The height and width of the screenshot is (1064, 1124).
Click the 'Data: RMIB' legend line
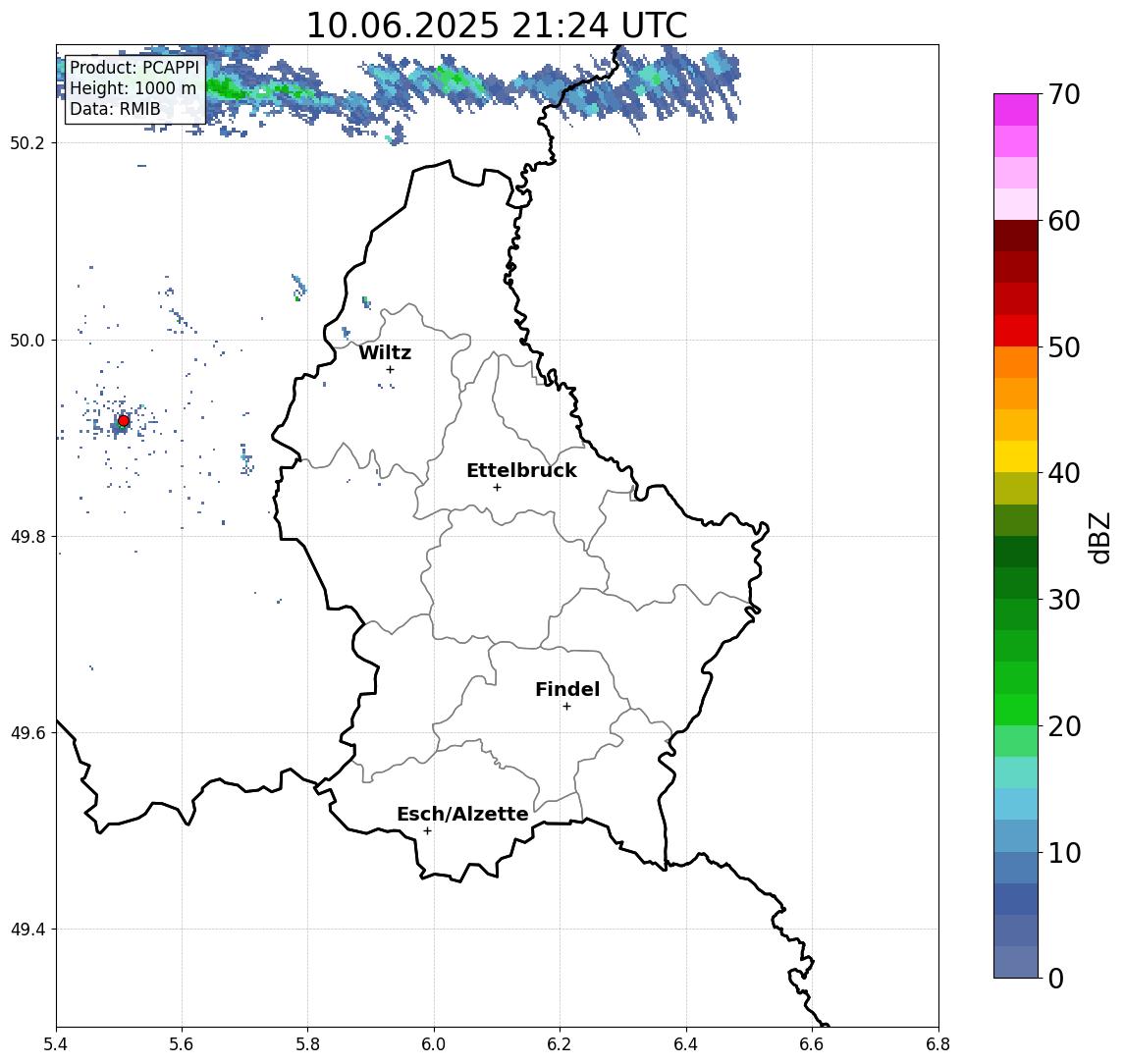[115, 109]
